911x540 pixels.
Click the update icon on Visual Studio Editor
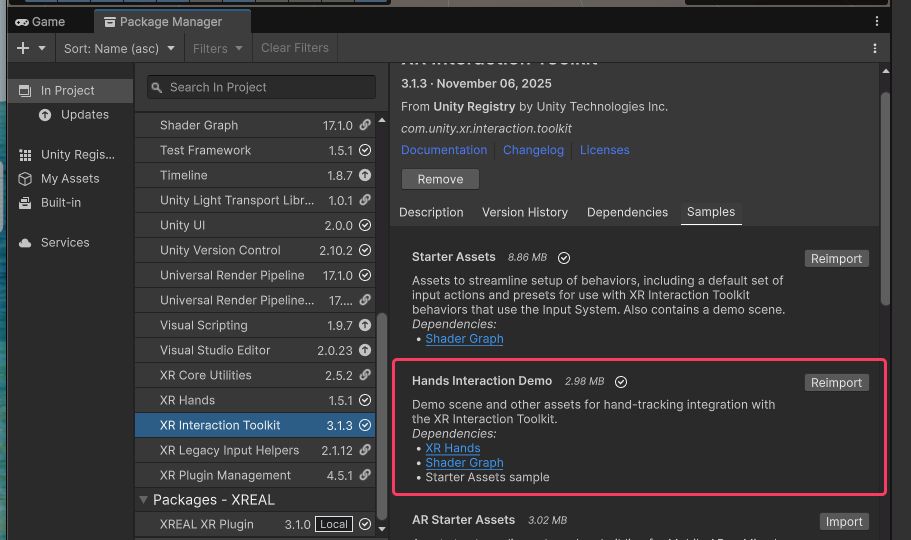365,350
